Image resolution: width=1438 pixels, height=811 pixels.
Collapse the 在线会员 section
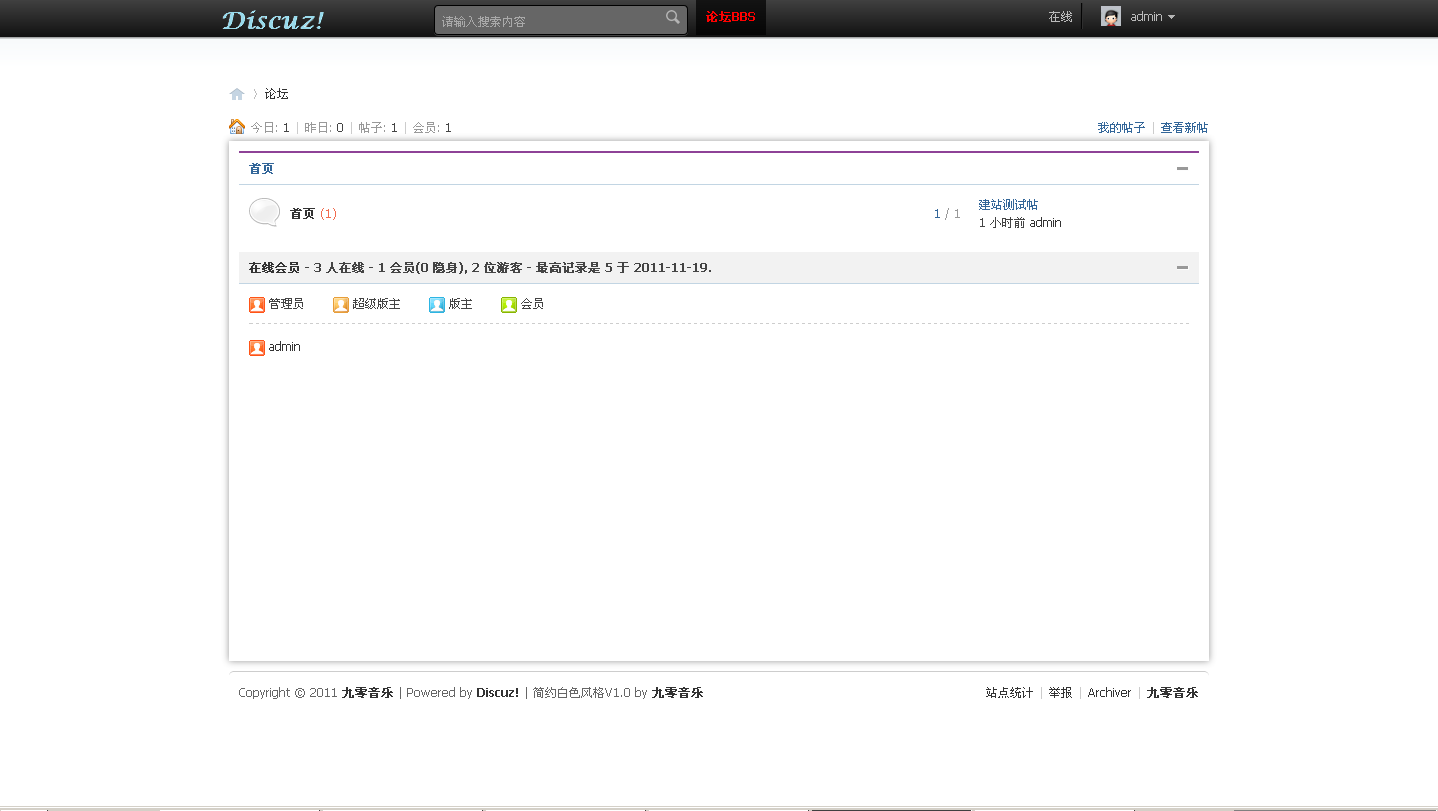(x=1182, y=268)
